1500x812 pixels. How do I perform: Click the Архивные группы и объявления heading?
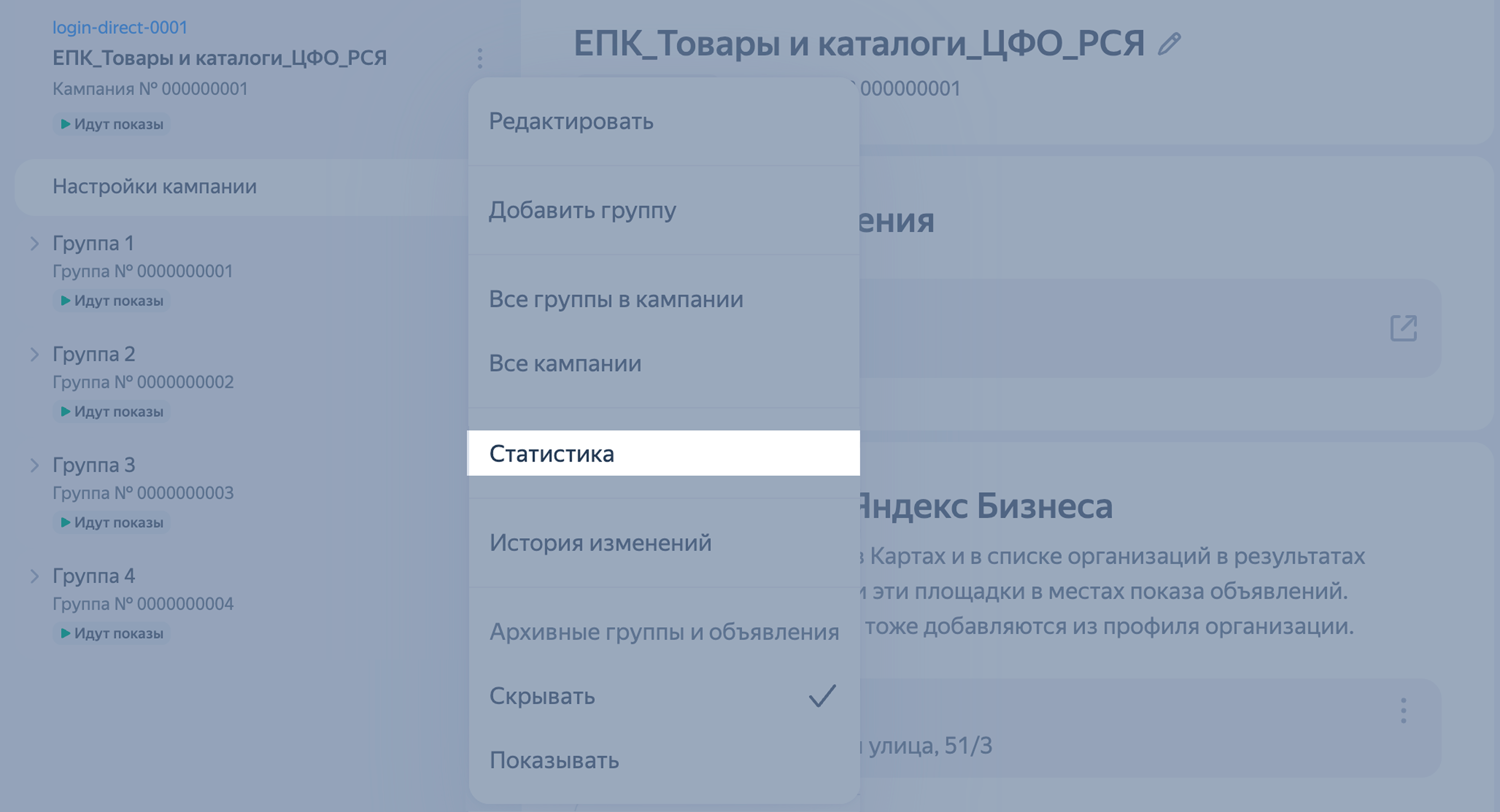(664, 632)
